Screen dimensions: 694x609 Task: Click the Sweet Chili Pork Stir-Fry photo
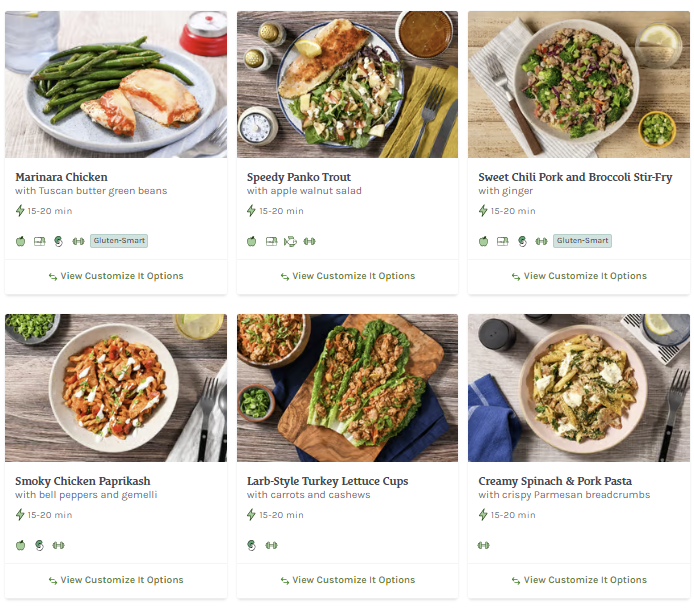pos(578,84)
